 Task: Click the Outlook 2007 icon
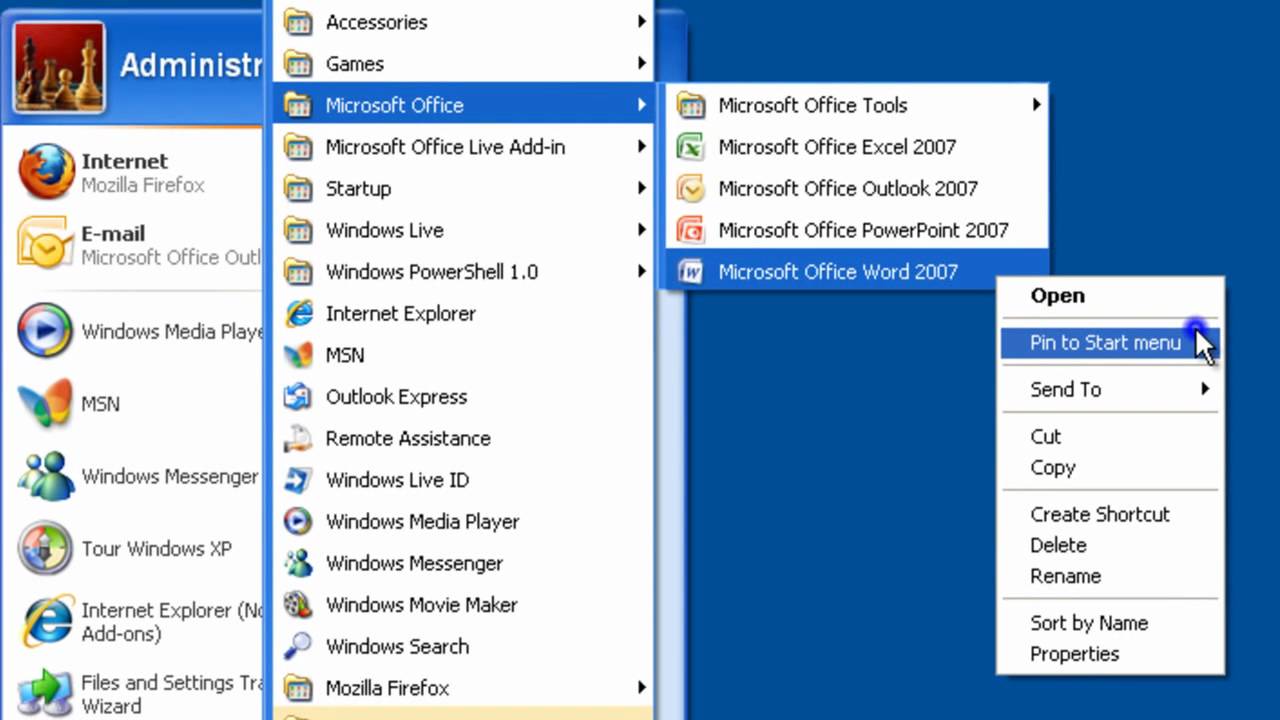[x=691, y=189]
